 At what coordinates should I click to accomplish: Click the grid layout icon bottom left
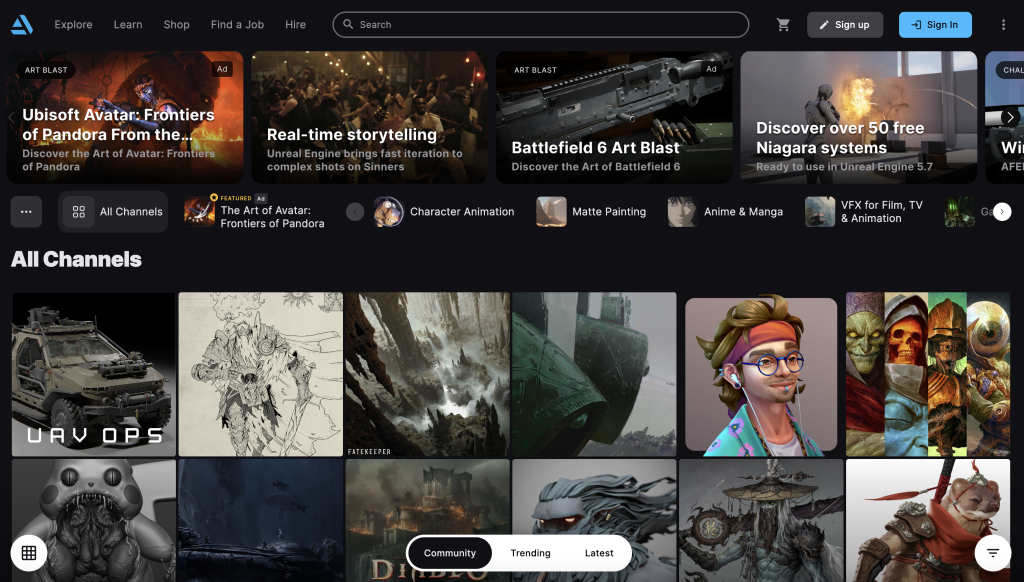[x=30, y=552]
